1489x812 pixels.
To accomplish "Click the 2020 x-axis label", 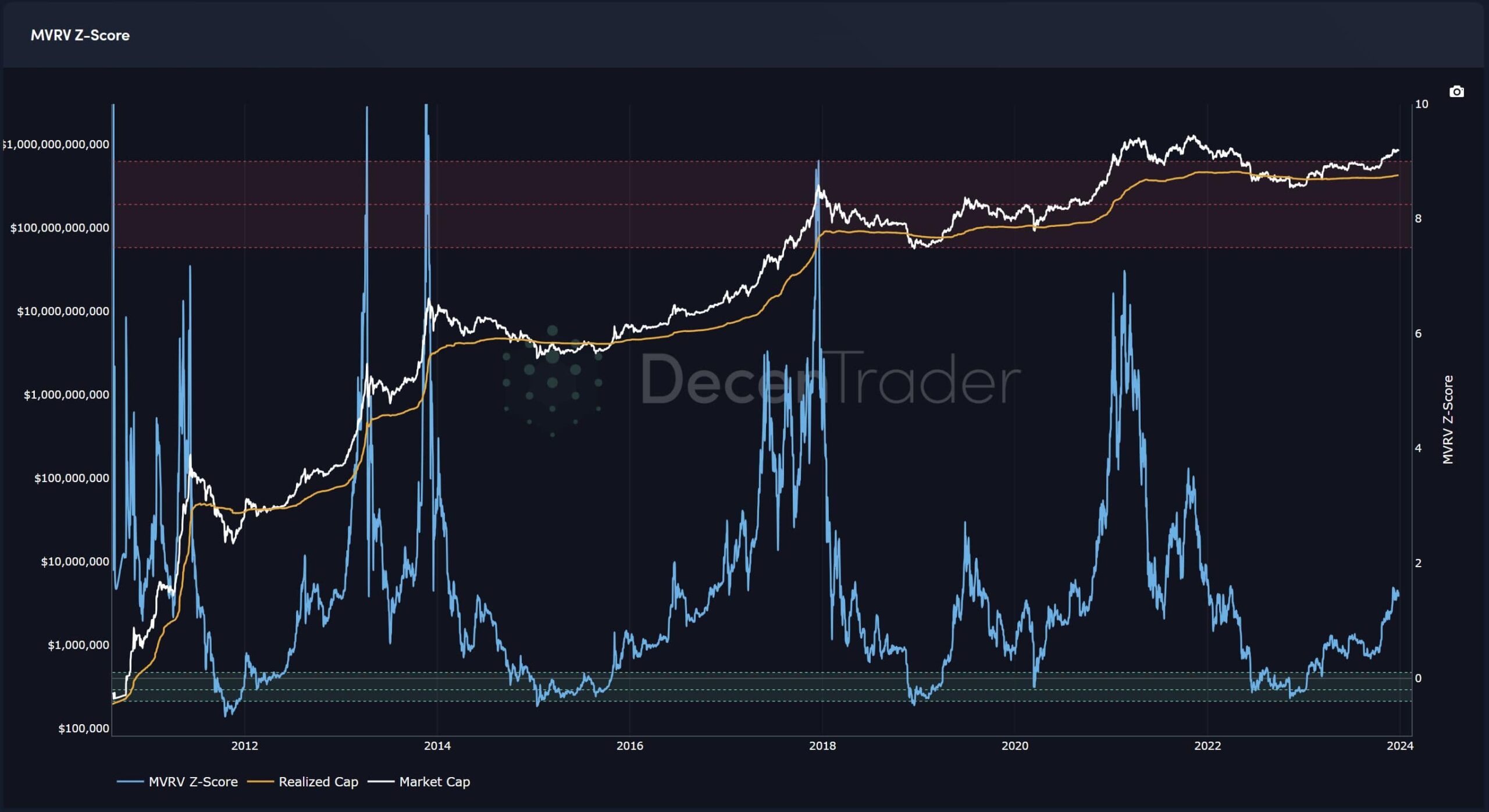I will pyautogui.click(x=1014, y=746).
